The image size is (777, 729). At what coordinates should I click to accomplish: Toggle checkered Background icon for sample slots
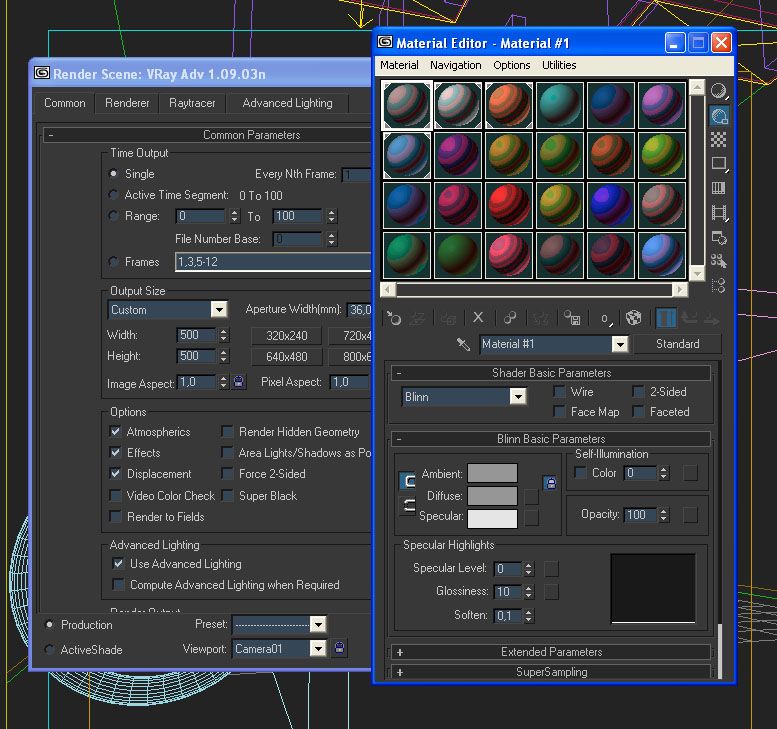tap(719, 140)
